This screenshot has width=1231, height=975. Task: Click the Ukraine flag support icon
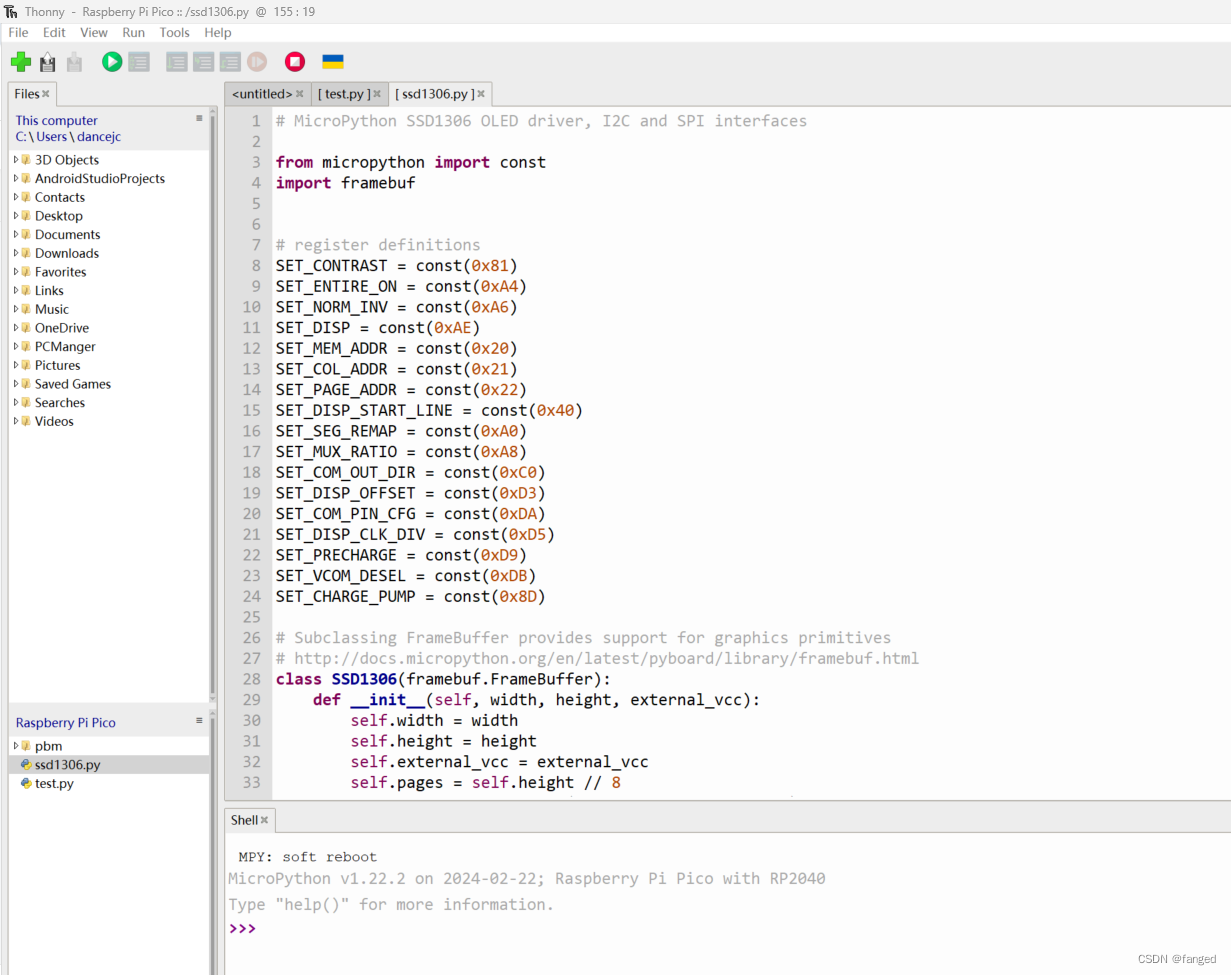[333, 62]
